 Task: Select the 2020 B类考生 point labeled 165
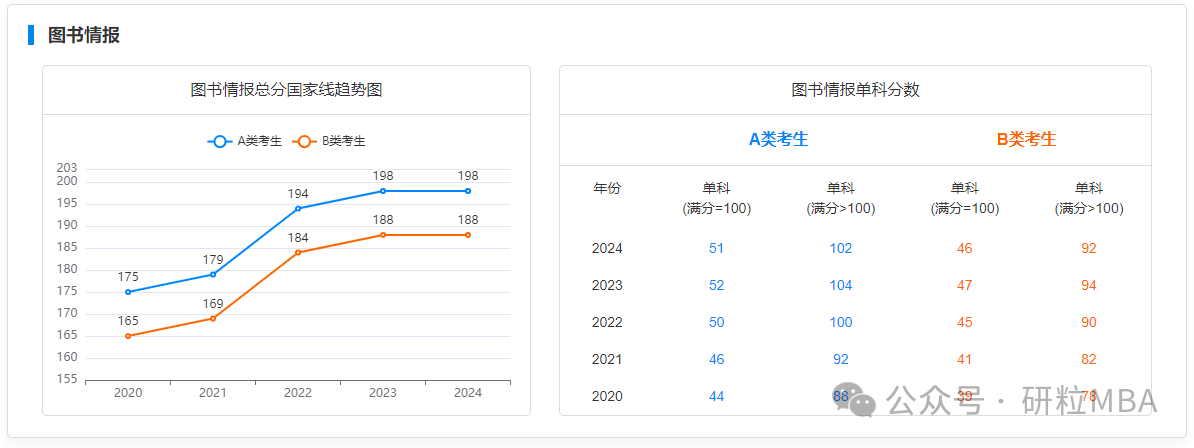tap(128, 336)
